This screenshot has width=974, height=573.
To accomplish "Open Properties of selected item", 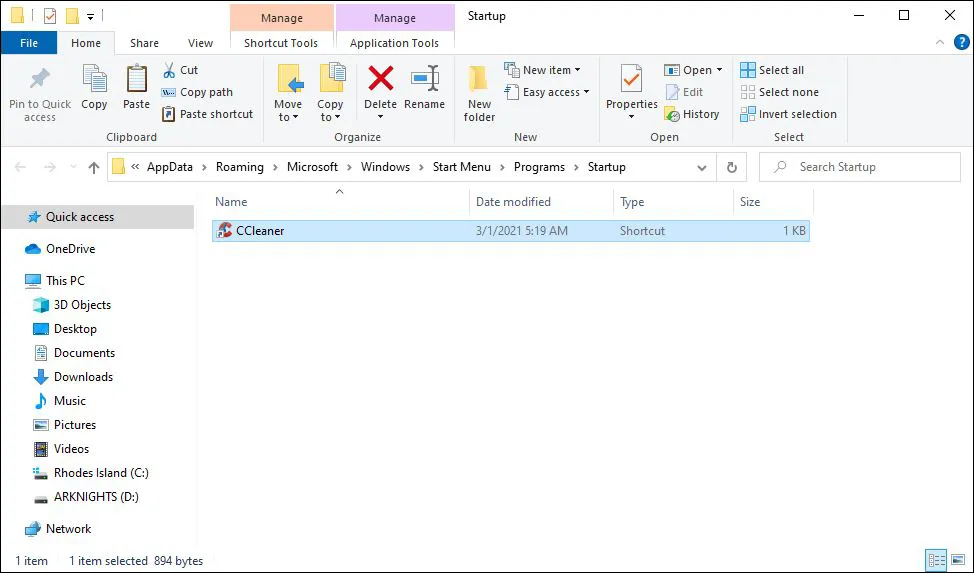I will point(631,92).
